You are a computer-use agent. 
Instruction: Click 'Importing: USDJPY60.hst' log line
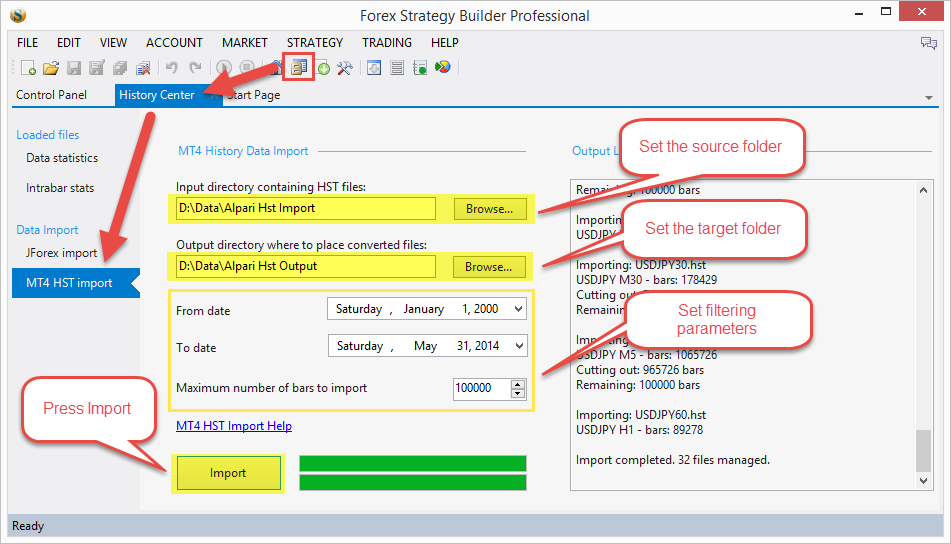click(640, 415)
